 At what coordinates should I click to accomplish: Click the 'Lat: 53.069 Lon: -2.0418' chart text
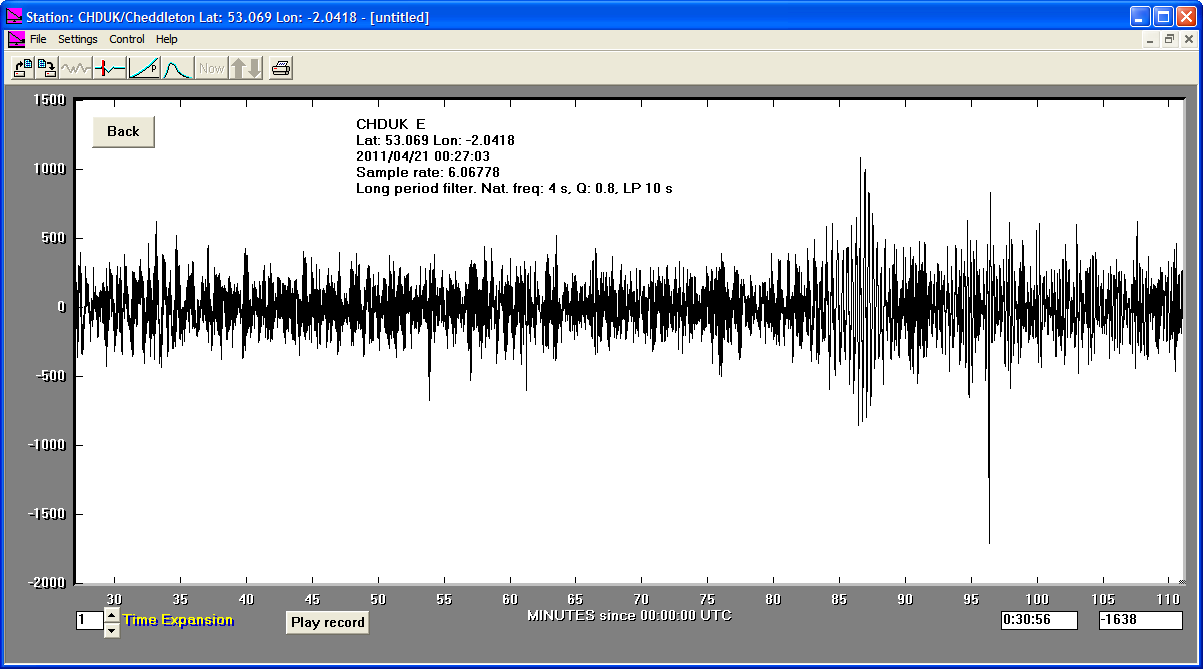[x=435, y=140]
